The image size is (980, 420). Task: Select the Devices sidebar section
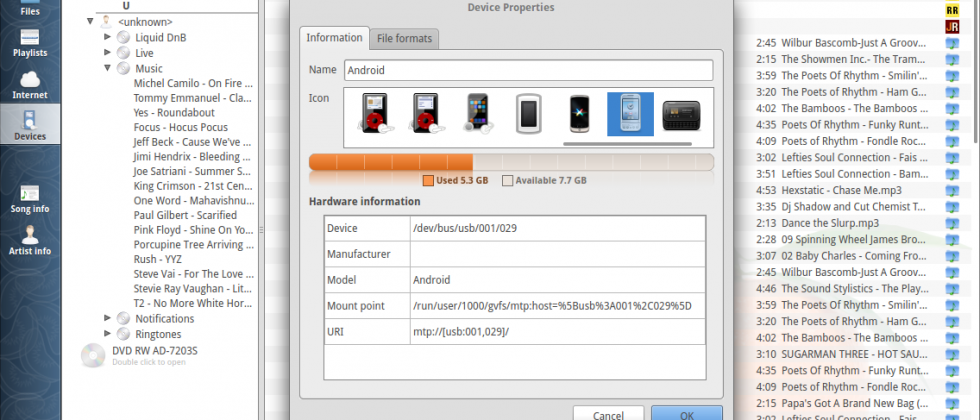[x=30, y=125]
